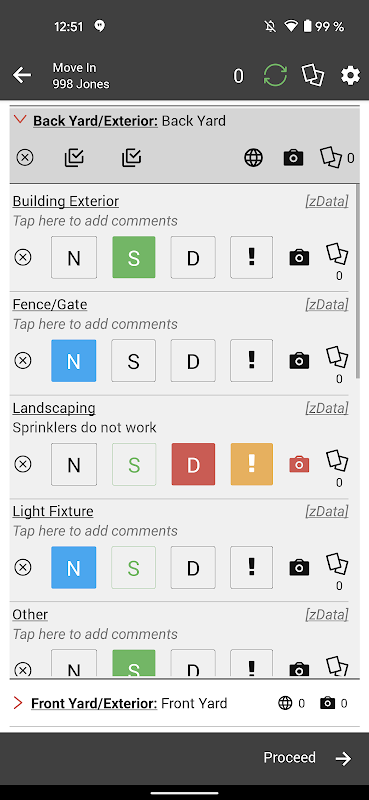Collapse the Back Yard/Exterior section
This screenshot has width=369, height=800.
pos(20,120)
